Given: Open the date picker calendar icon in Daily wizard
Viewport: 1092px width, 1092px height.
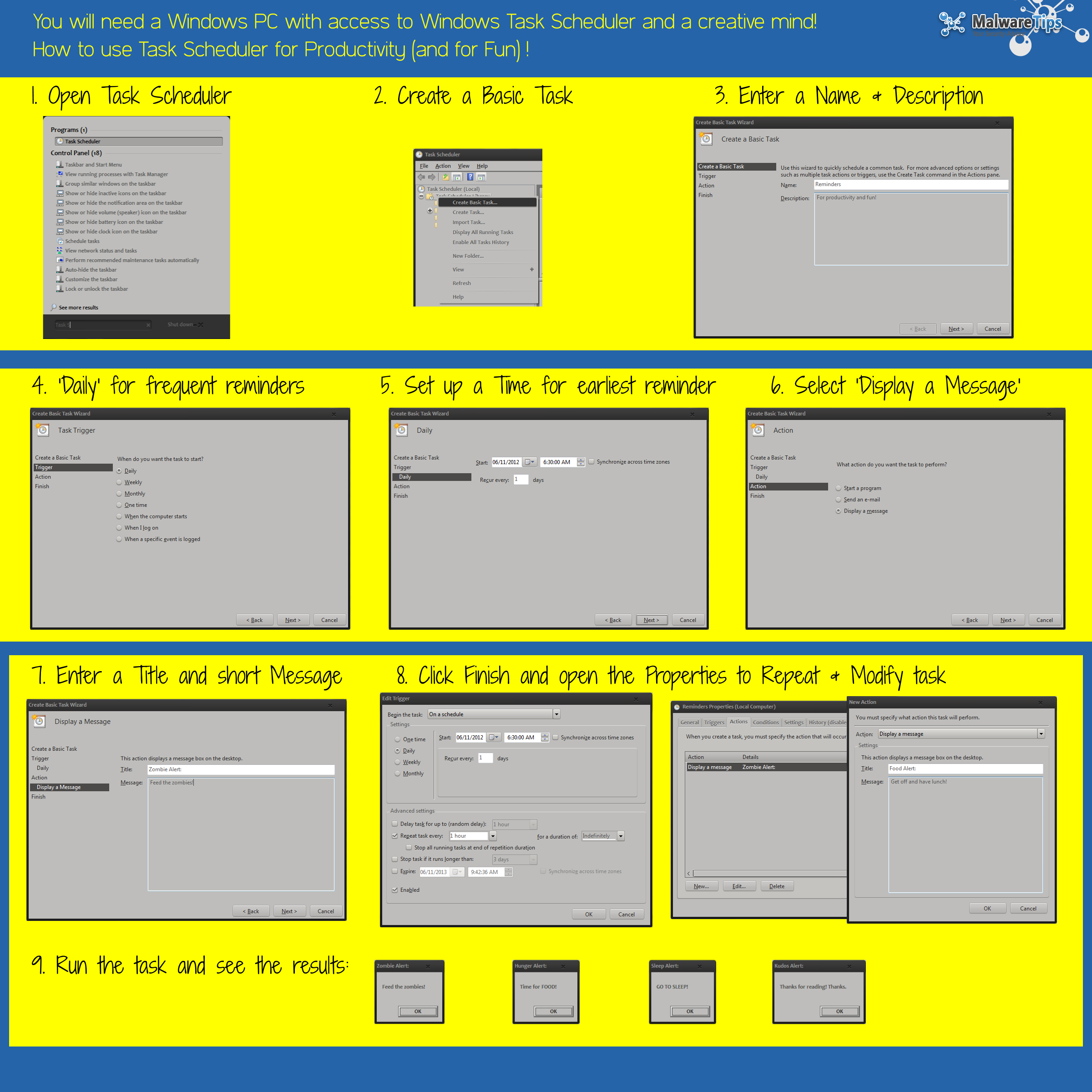Looking at the screenshot, I should [530, 462].
